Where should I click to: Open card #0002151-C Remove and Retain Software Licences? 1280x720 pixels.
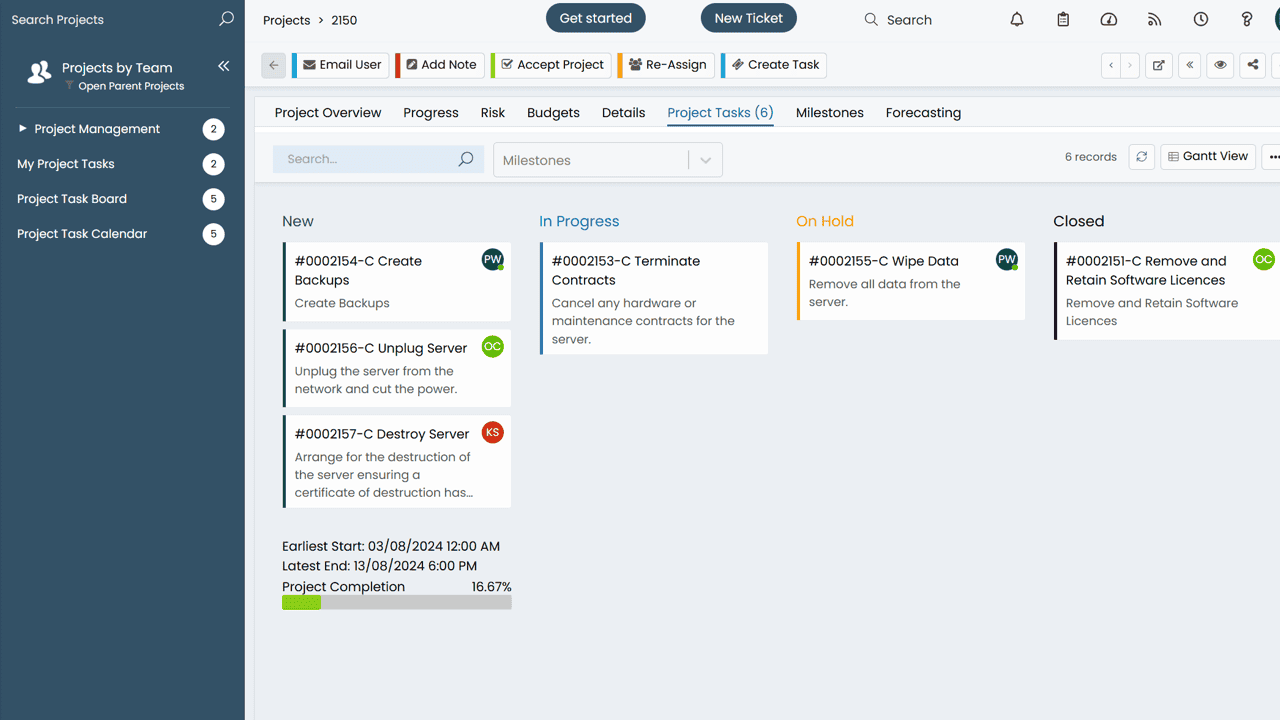coord(1167,290)
